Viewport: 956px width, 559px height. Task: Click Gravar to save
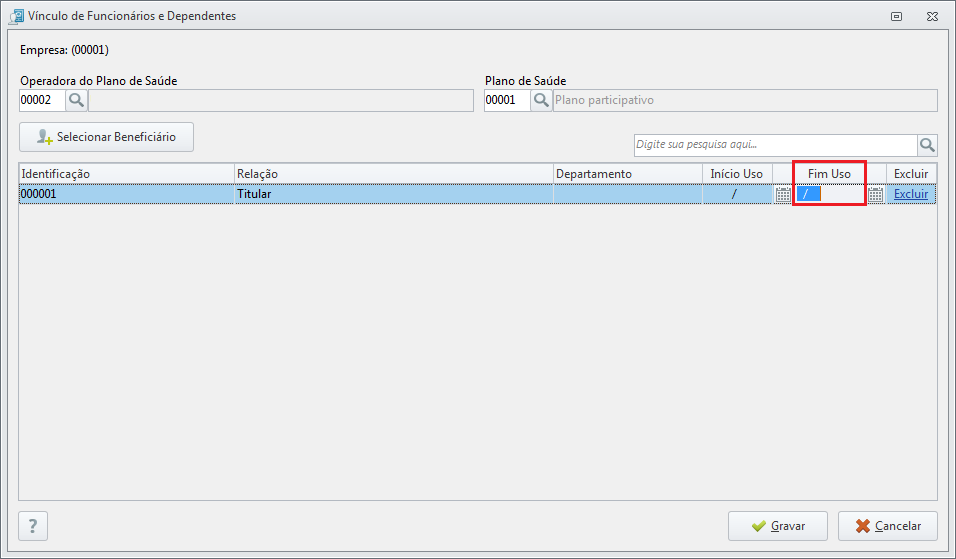777,526
